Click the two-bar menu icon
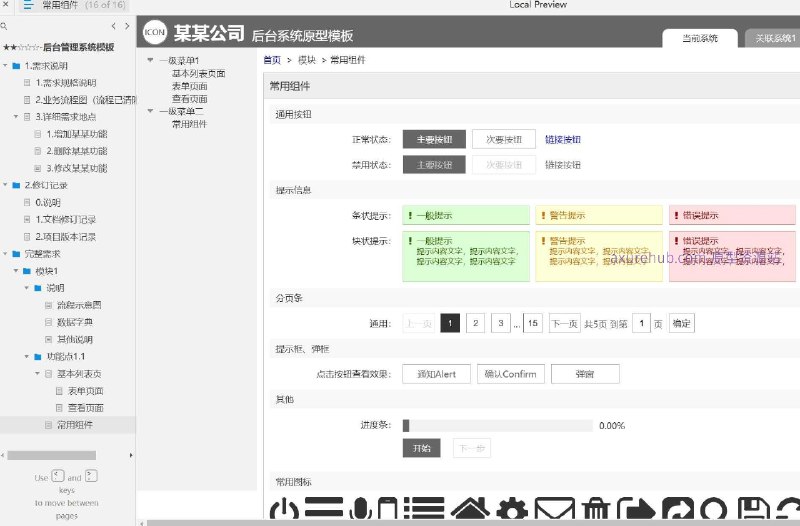The width and height of the screenshot is (800, 526). coord(323,507)
